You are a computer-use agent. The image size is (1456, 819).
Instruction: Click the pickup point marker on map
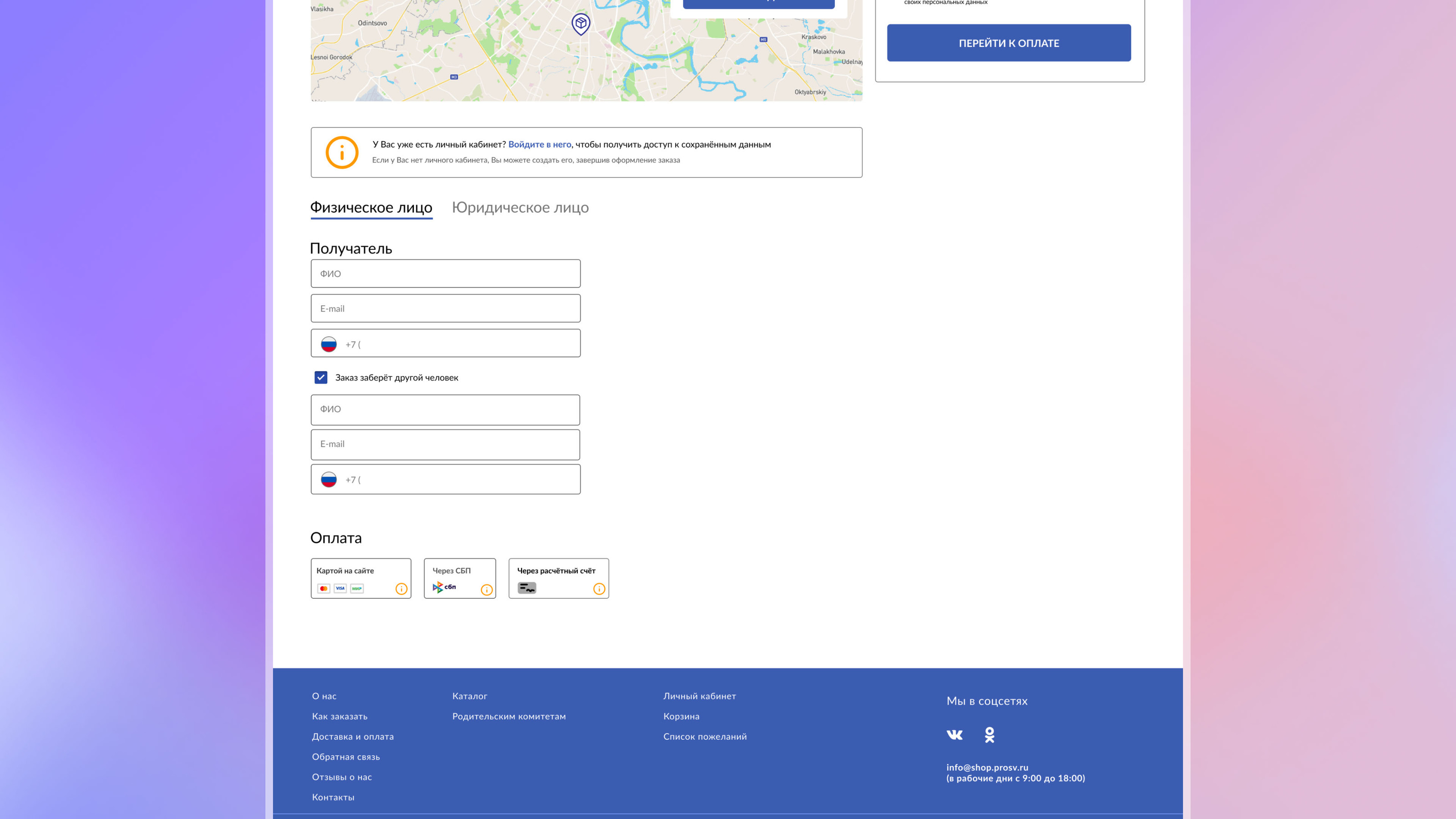point(581,24)
